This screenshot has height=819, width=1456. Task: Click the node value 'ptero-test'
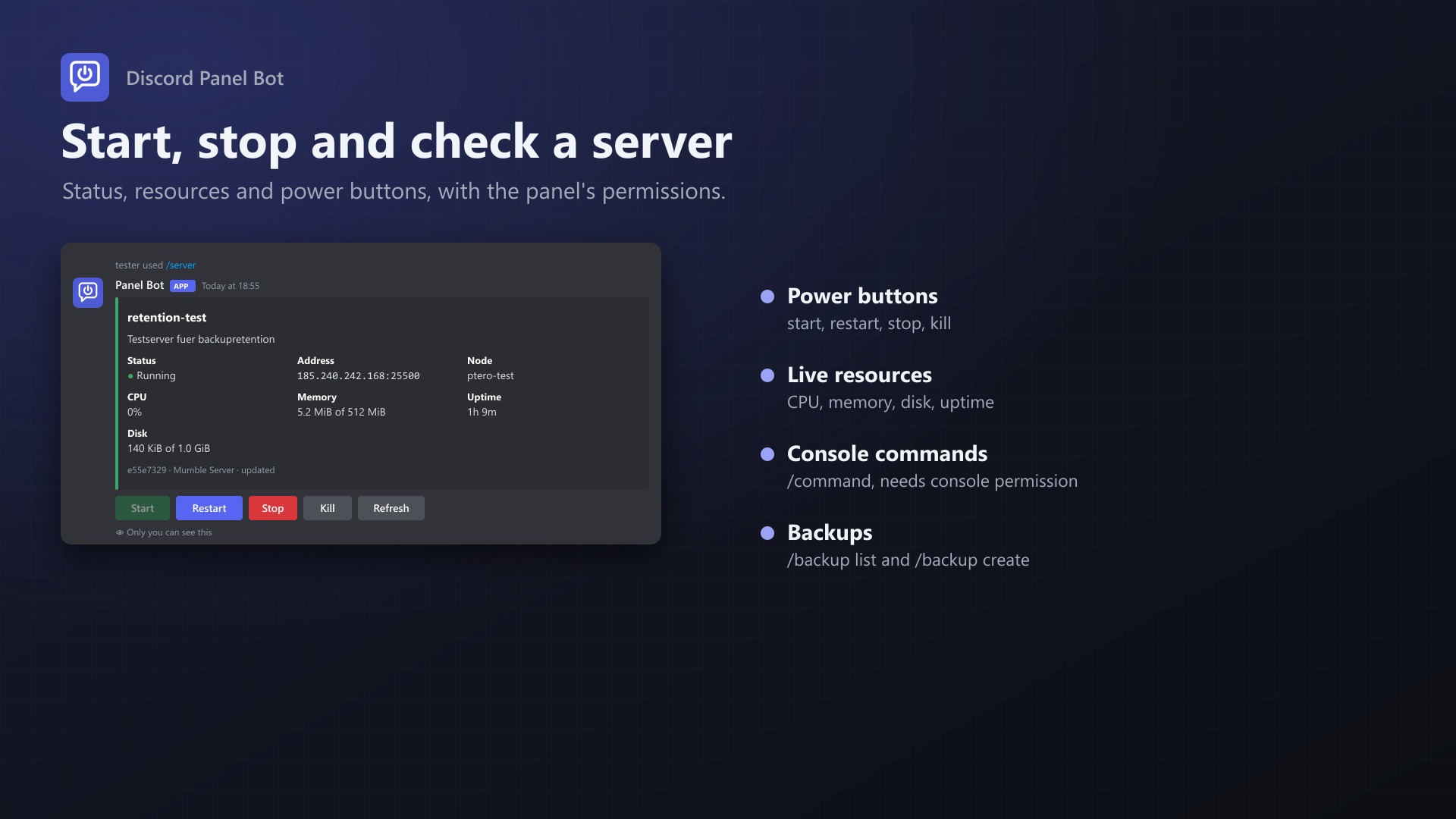491,376
